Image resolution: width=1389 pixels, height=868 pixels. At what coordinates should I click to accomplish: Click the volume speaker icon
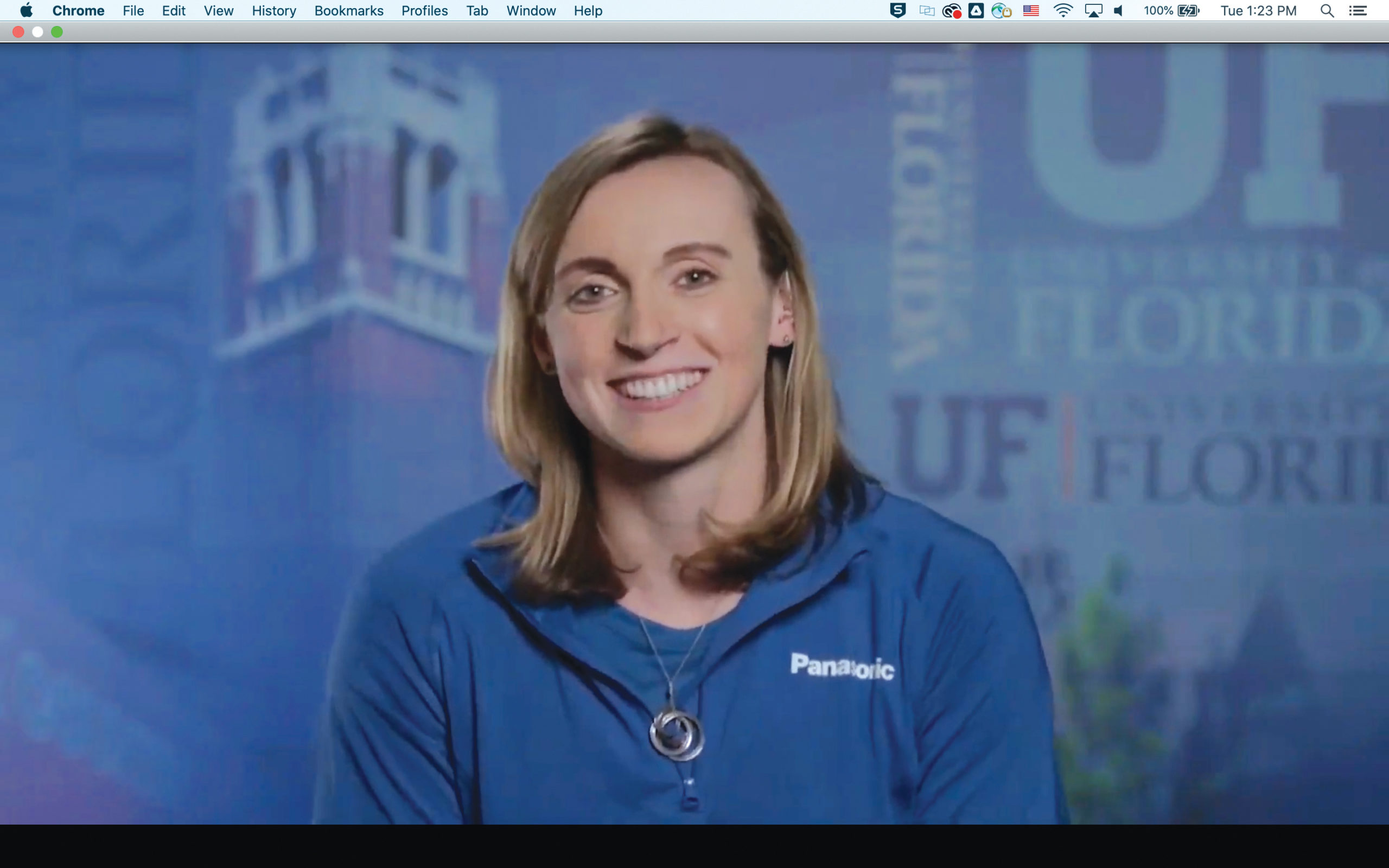(x=1118, y=10)
